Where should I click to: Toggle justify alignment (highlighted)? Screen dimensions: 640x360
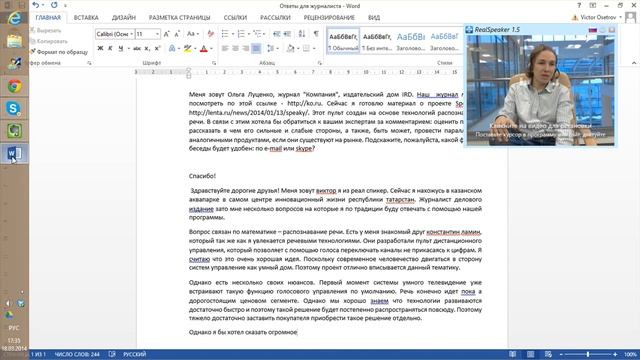pos(256,49)
